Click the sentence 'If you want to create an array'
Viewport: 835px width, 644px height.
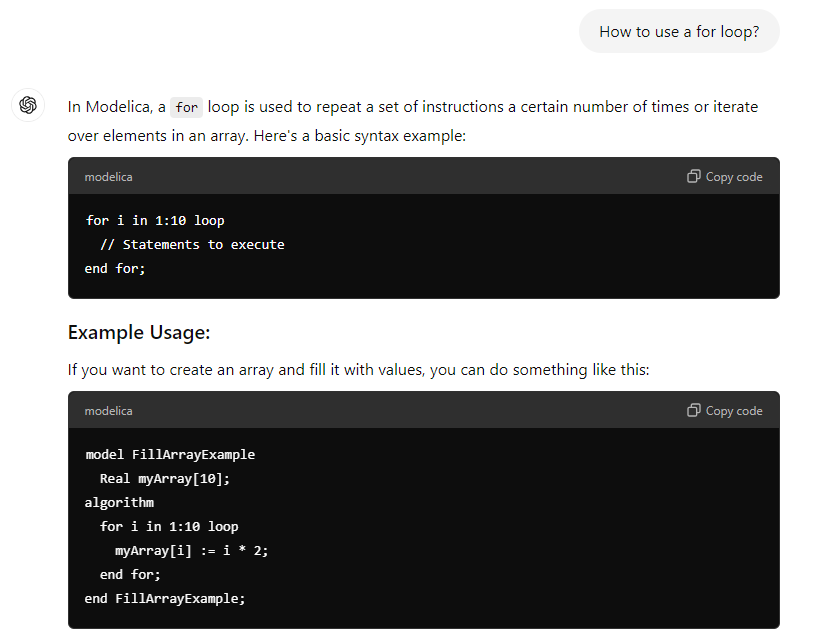pyautogui.click(x=358, y=370)
